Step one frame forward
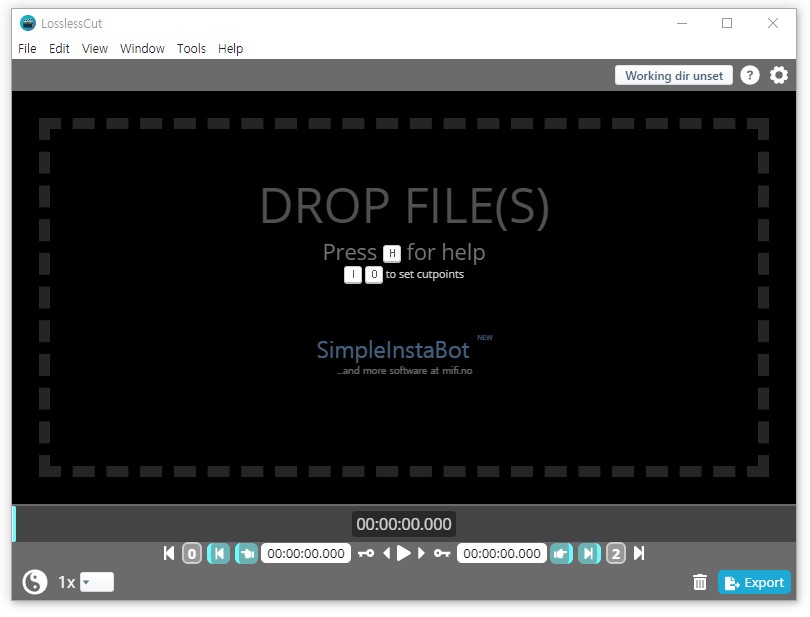Screen dimensions: 810x617 tap(421, 553)
